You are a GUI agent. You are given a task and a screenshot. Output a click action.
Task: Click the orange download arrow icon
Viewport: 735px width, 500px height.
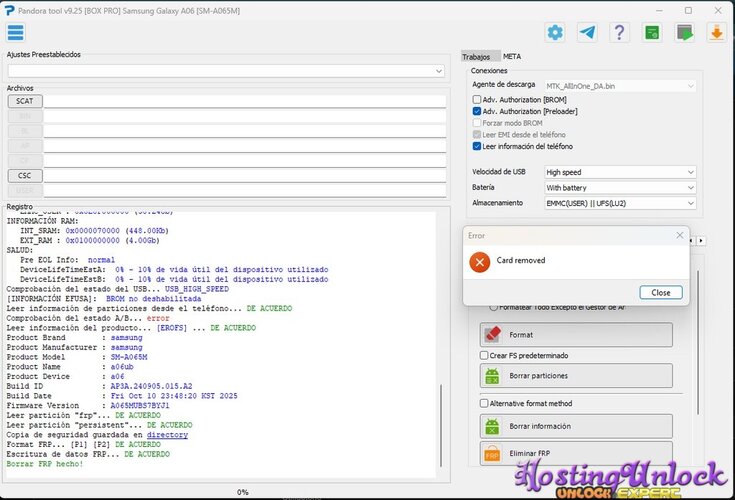click(x=717, y=33)
